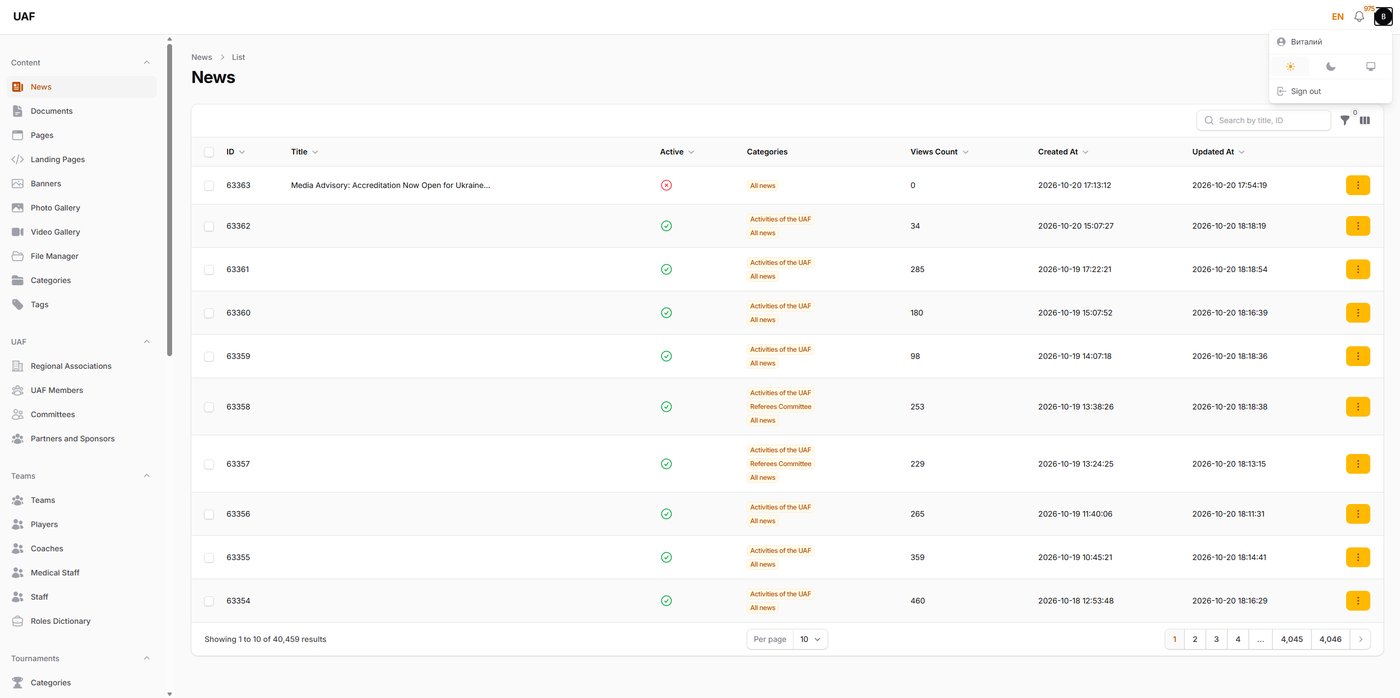
Task: Select all rows with header checkbox
Action: point(209,152)
